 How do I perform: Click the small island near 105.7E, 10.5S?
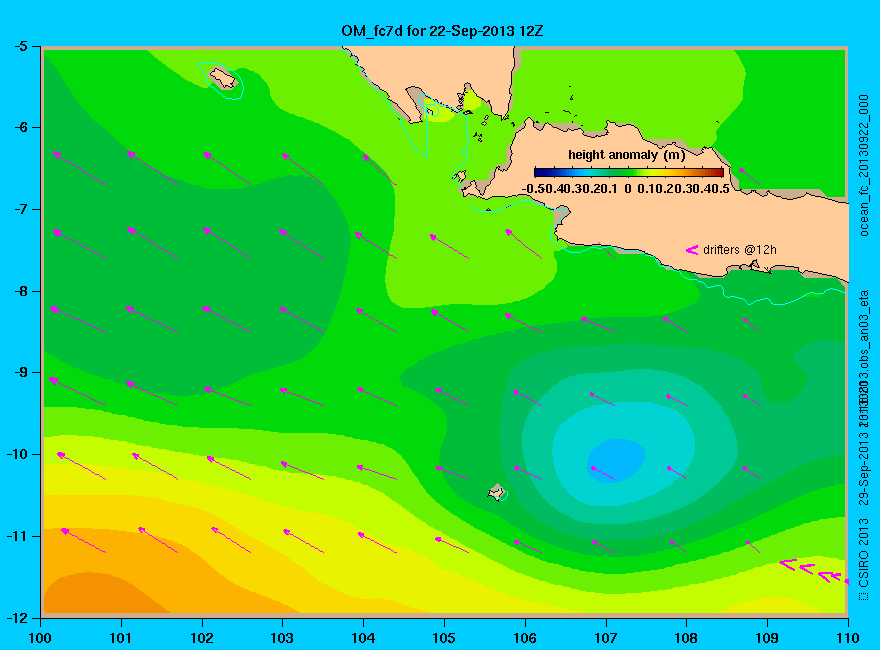496,492
